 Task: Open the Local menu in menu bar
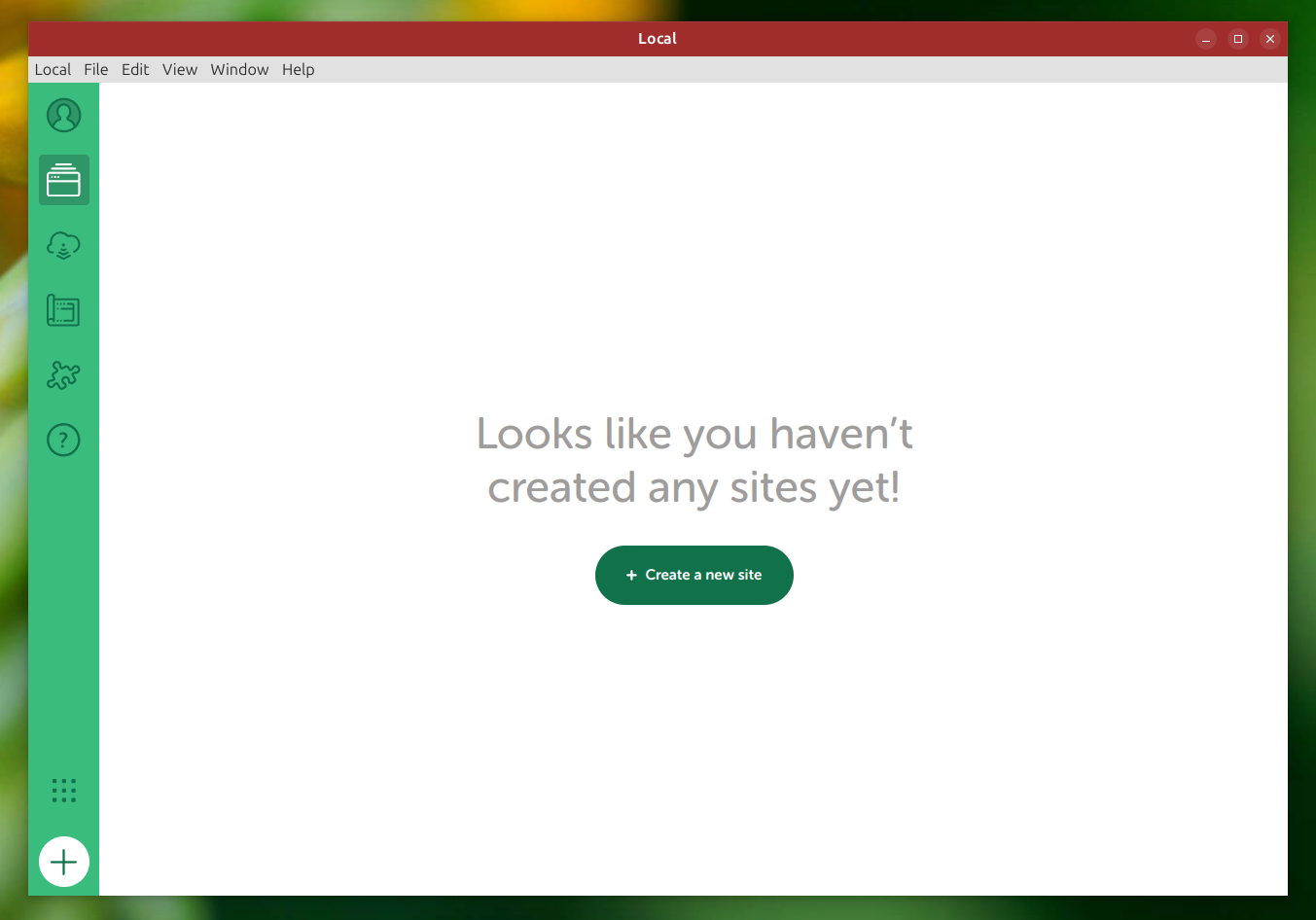point(53,70)
